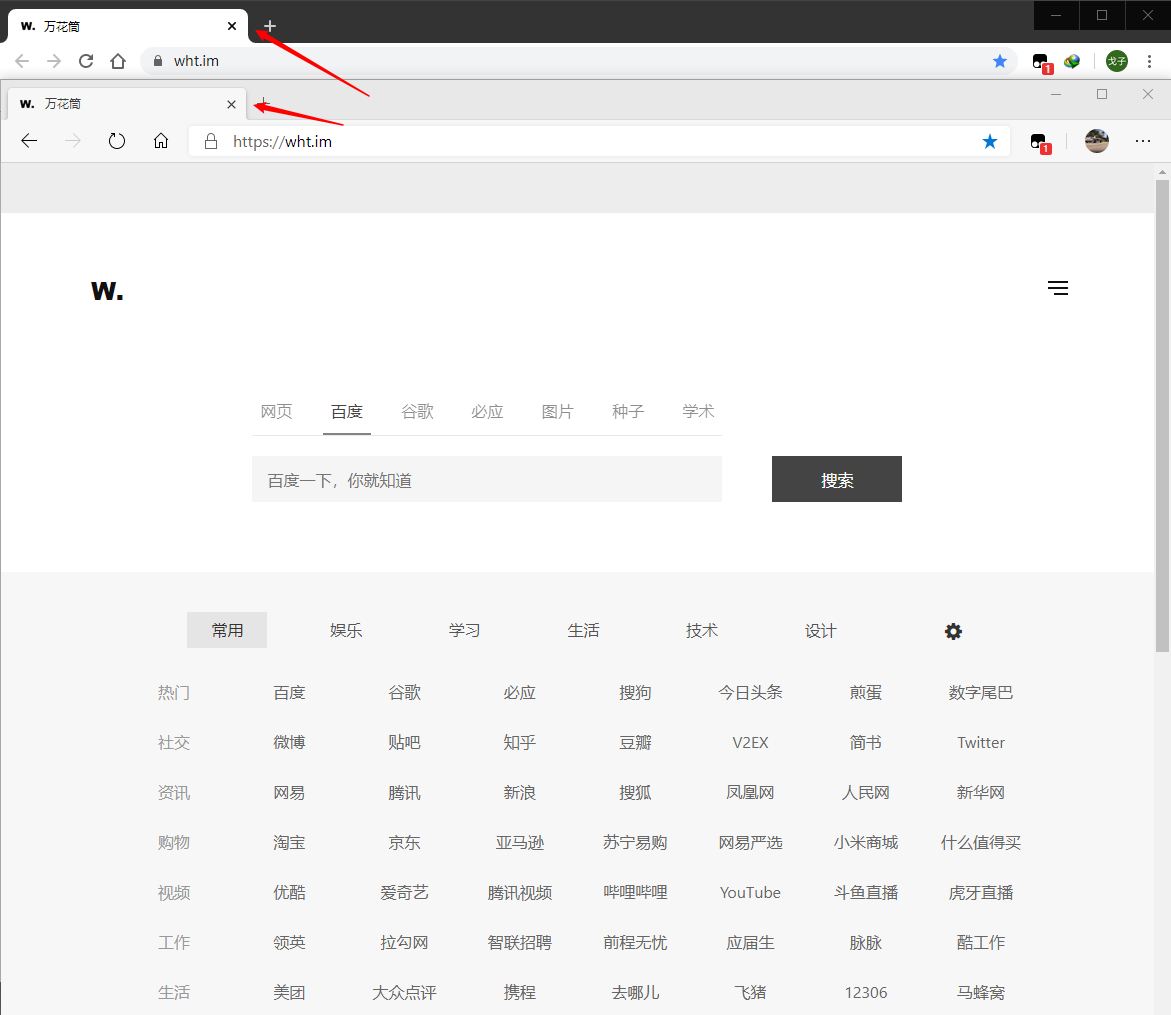Viewport: 1171px width, 1015px height.
Task: Switch to the 谷歌 search tab
Action: (417, 412)
